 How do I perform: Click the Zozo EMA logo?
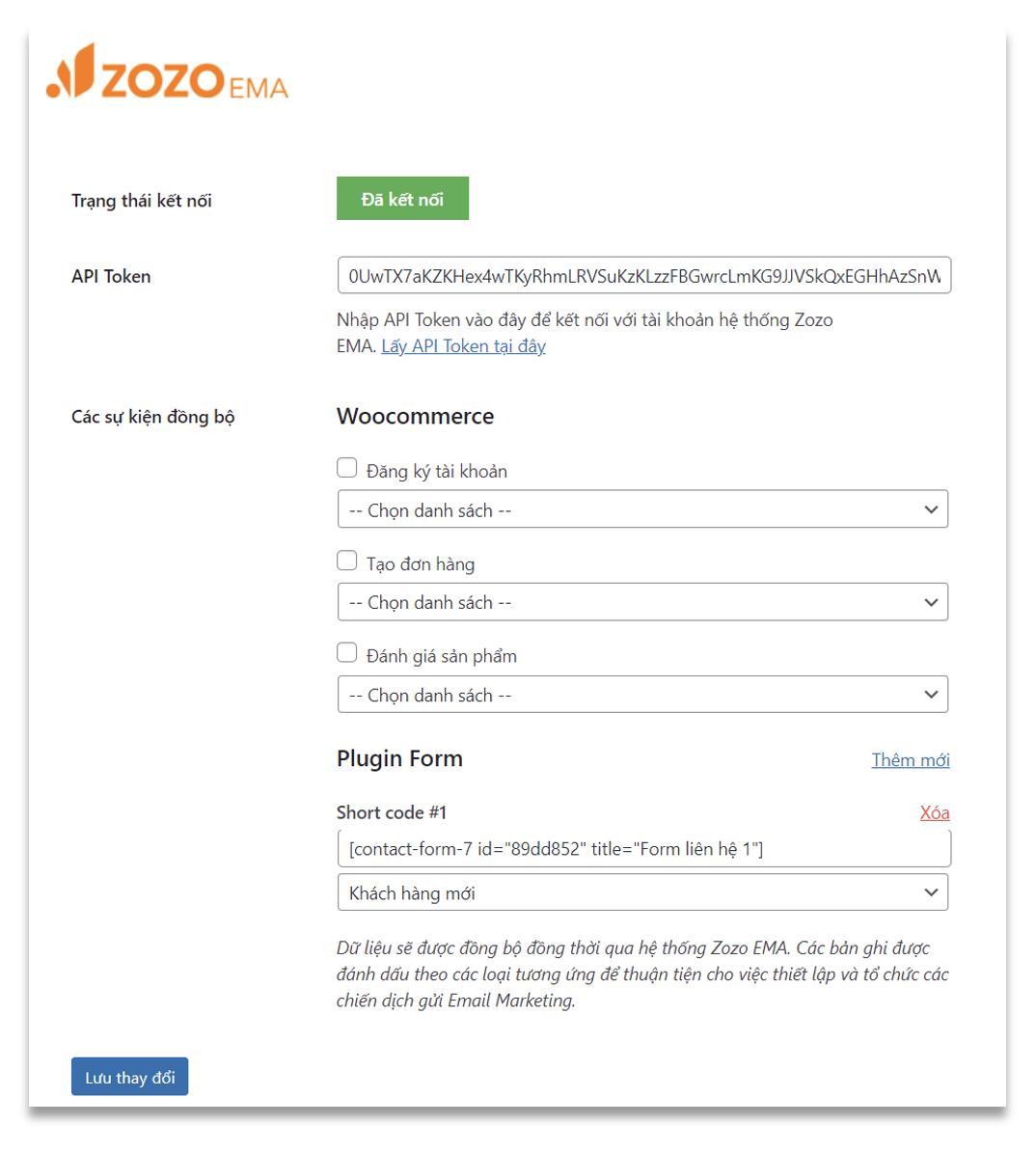168,72
